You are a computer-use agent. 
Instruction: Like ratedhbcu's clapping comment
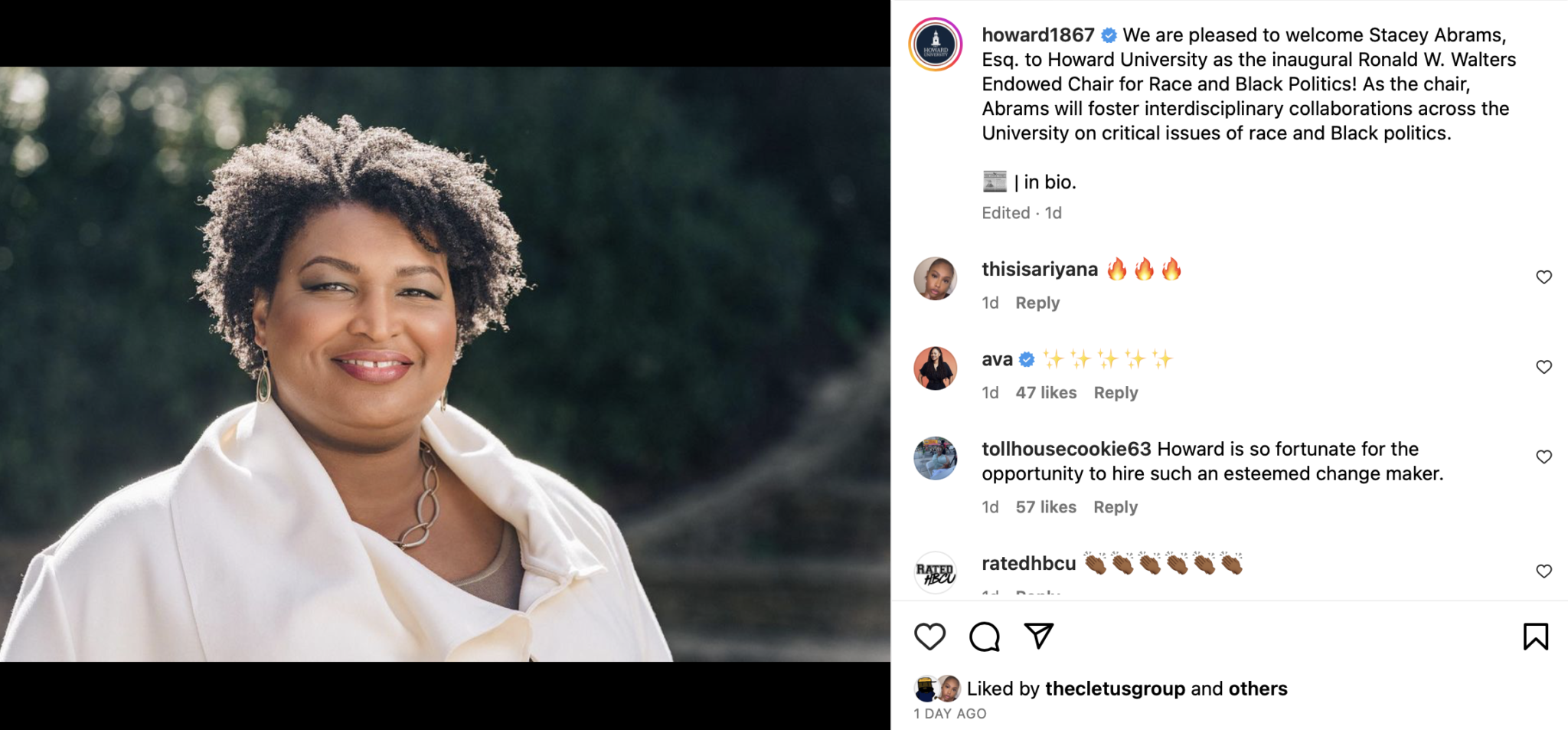pos(1543,570)
